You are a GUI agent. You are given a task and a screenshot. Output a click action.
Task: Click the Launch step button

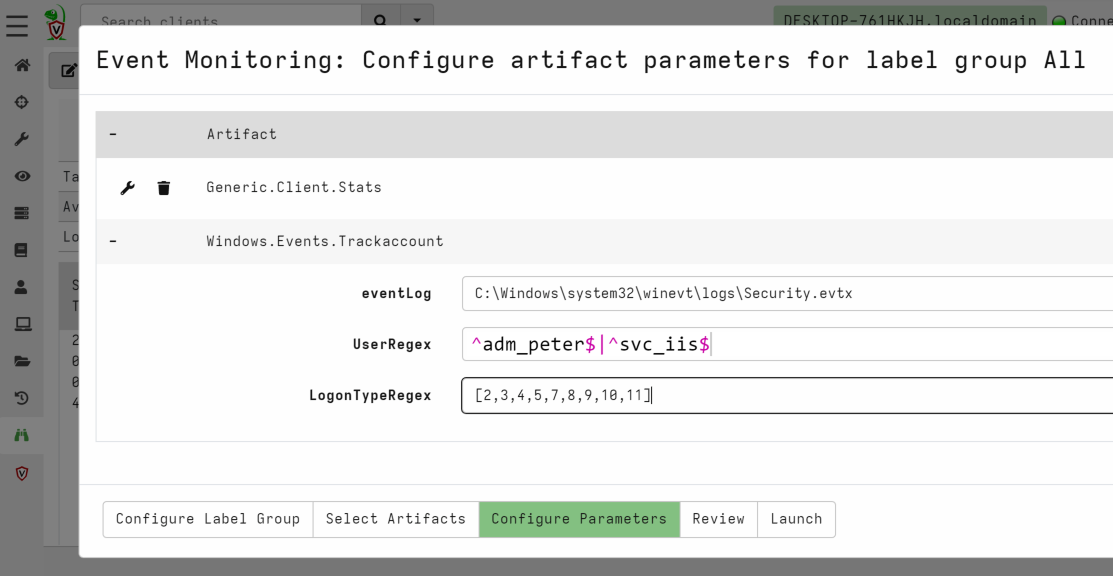point(796,519)
